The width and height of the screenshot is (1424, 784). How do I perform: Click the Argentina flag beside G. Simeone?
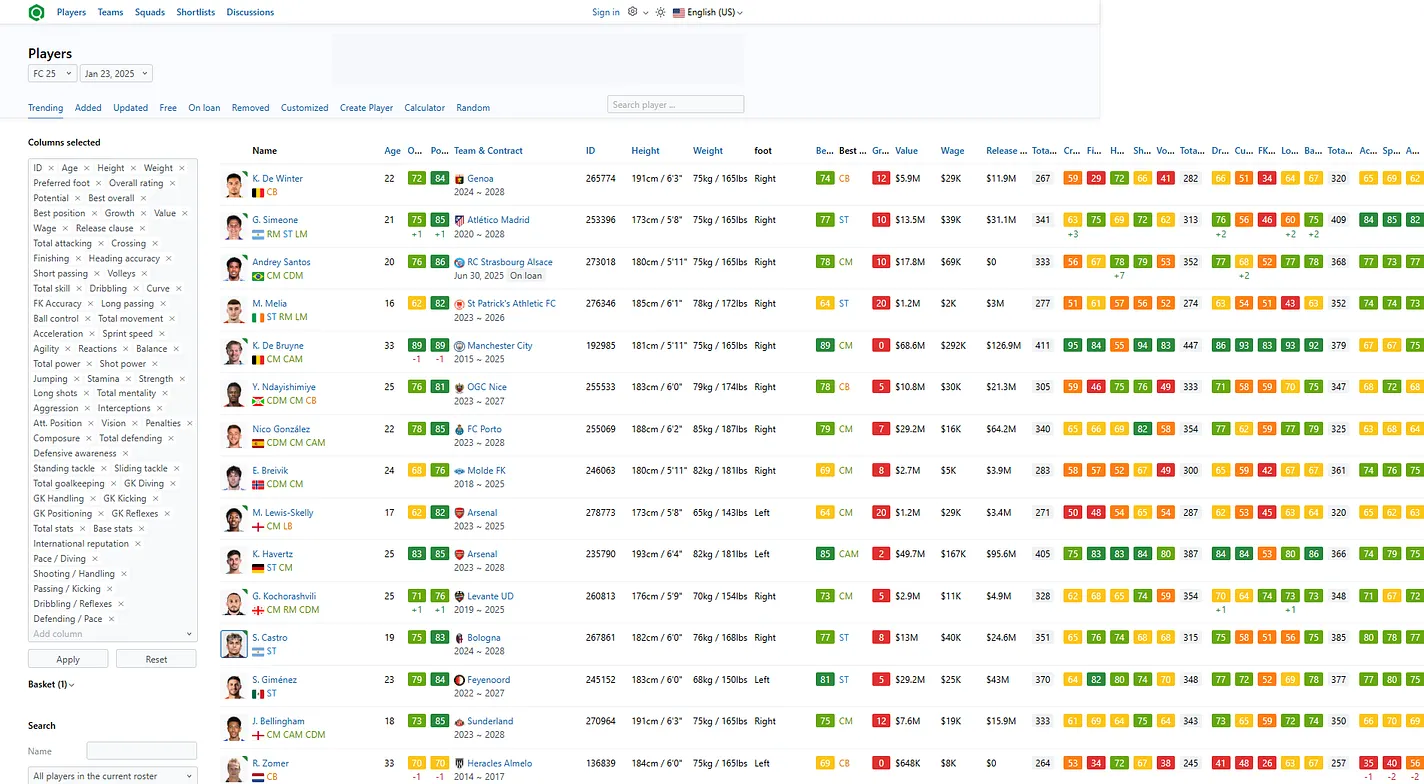[x=258, y=234]
